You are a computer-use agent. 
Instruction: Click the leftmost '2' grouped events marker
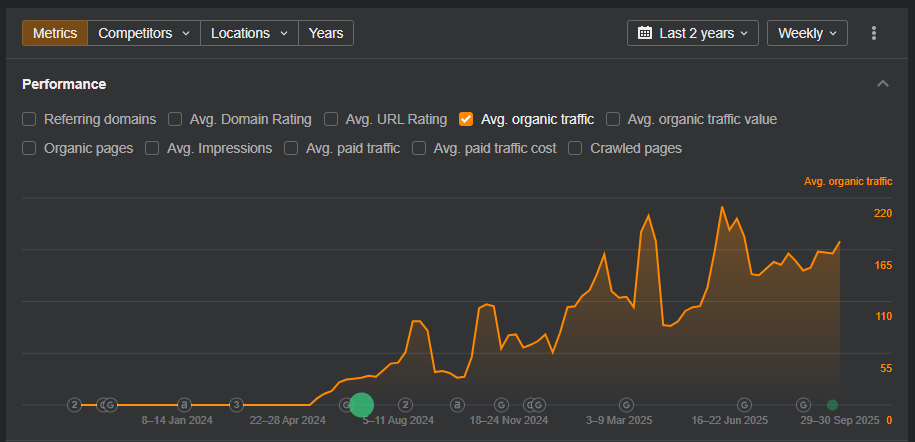pos(74,405)
